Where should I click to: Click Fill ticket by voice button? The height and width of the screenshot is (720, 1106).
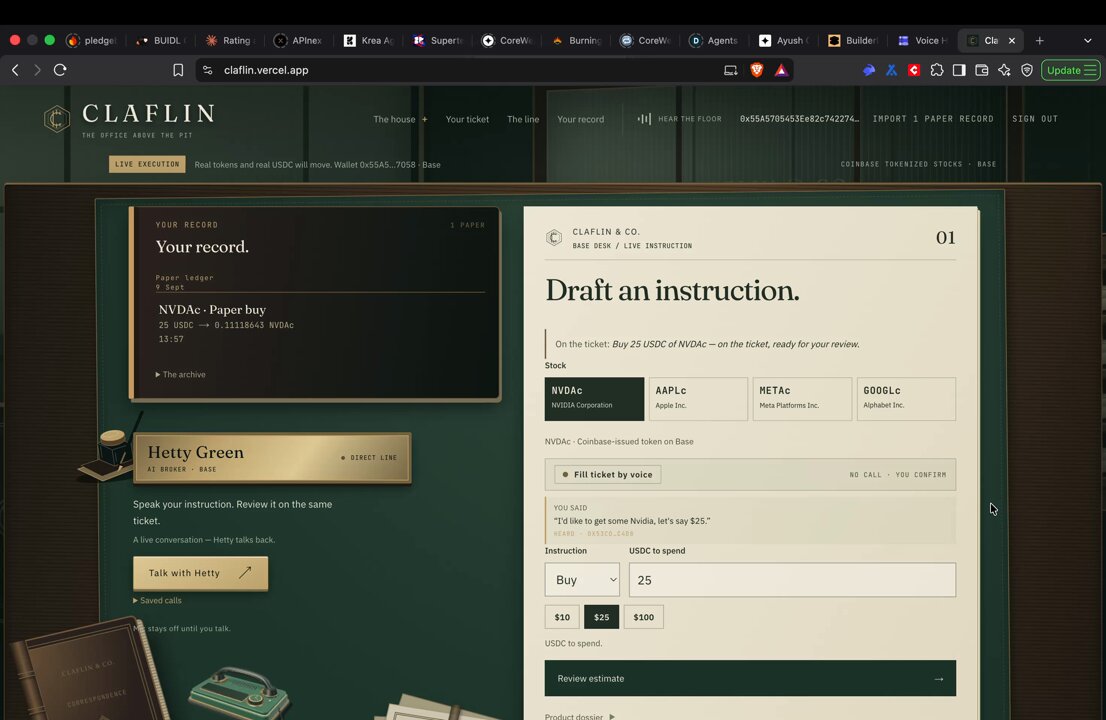tap(607, 475)
